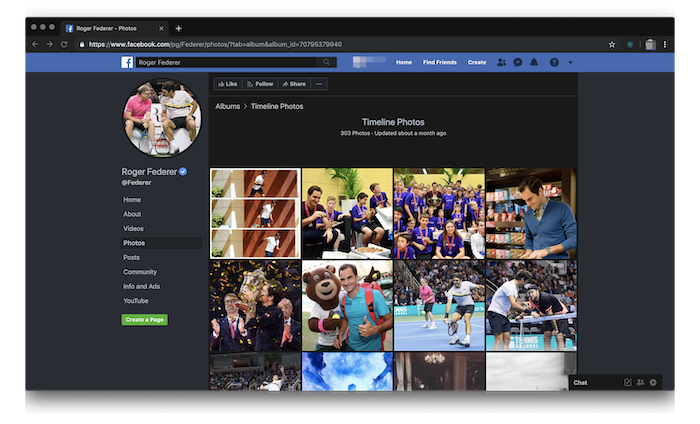This screenshot has height=424, width=700.
Task: Click the blurred profile name in top bar
Action: pyautogui.click(x=369, y=62)
